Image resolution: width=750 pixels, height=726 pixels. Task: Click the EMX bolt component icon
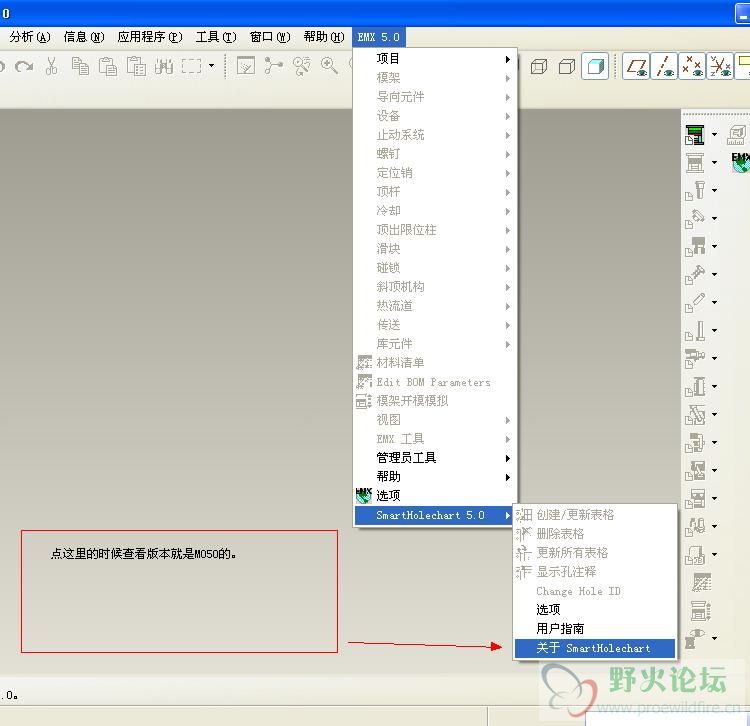click(695, 275)
